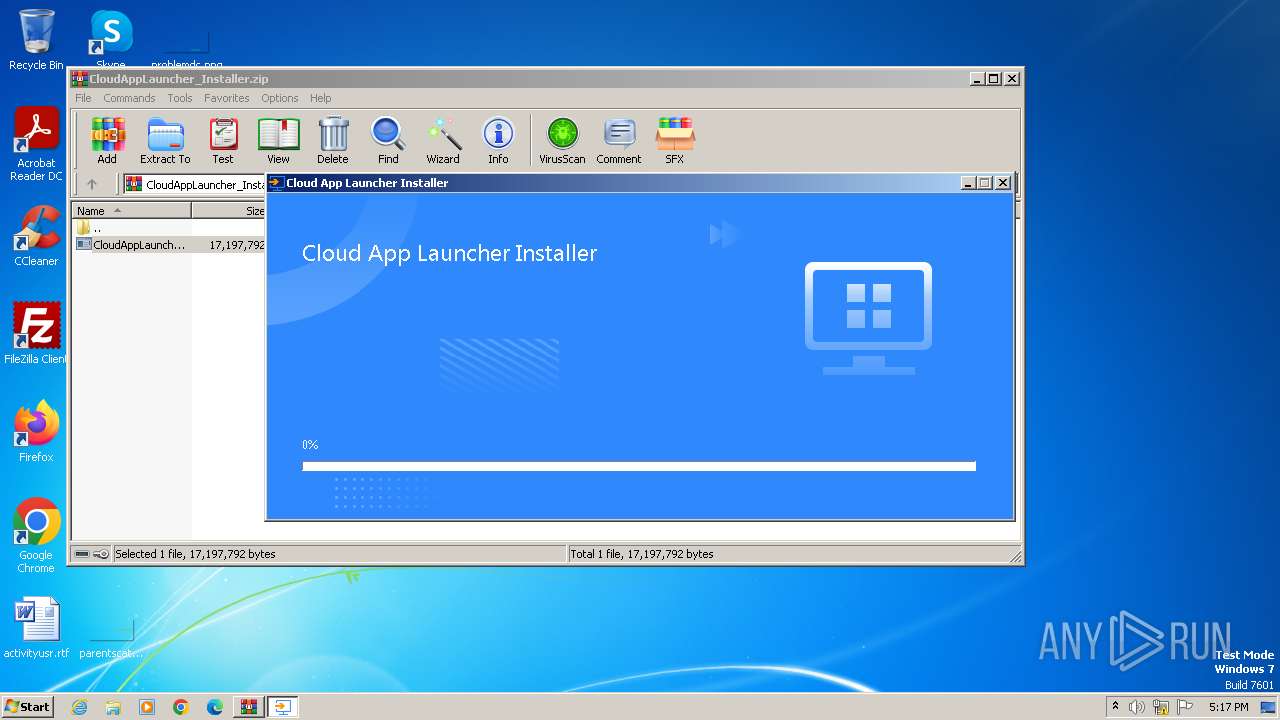Run the Test archive tool
1280x720 pixels.
223,141
